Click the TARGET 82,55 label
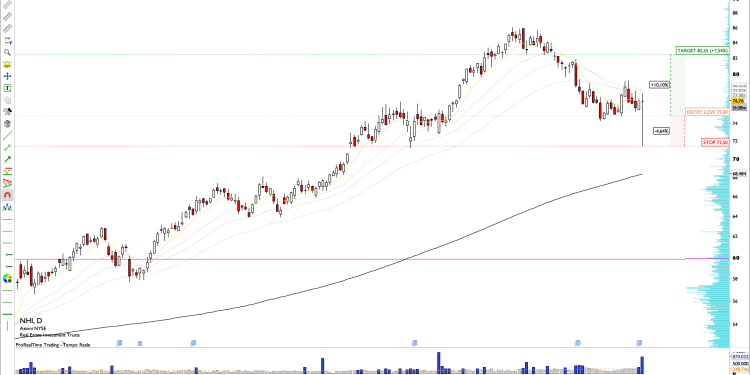This screenshot has height=375, width=750. tap(703, 50)
